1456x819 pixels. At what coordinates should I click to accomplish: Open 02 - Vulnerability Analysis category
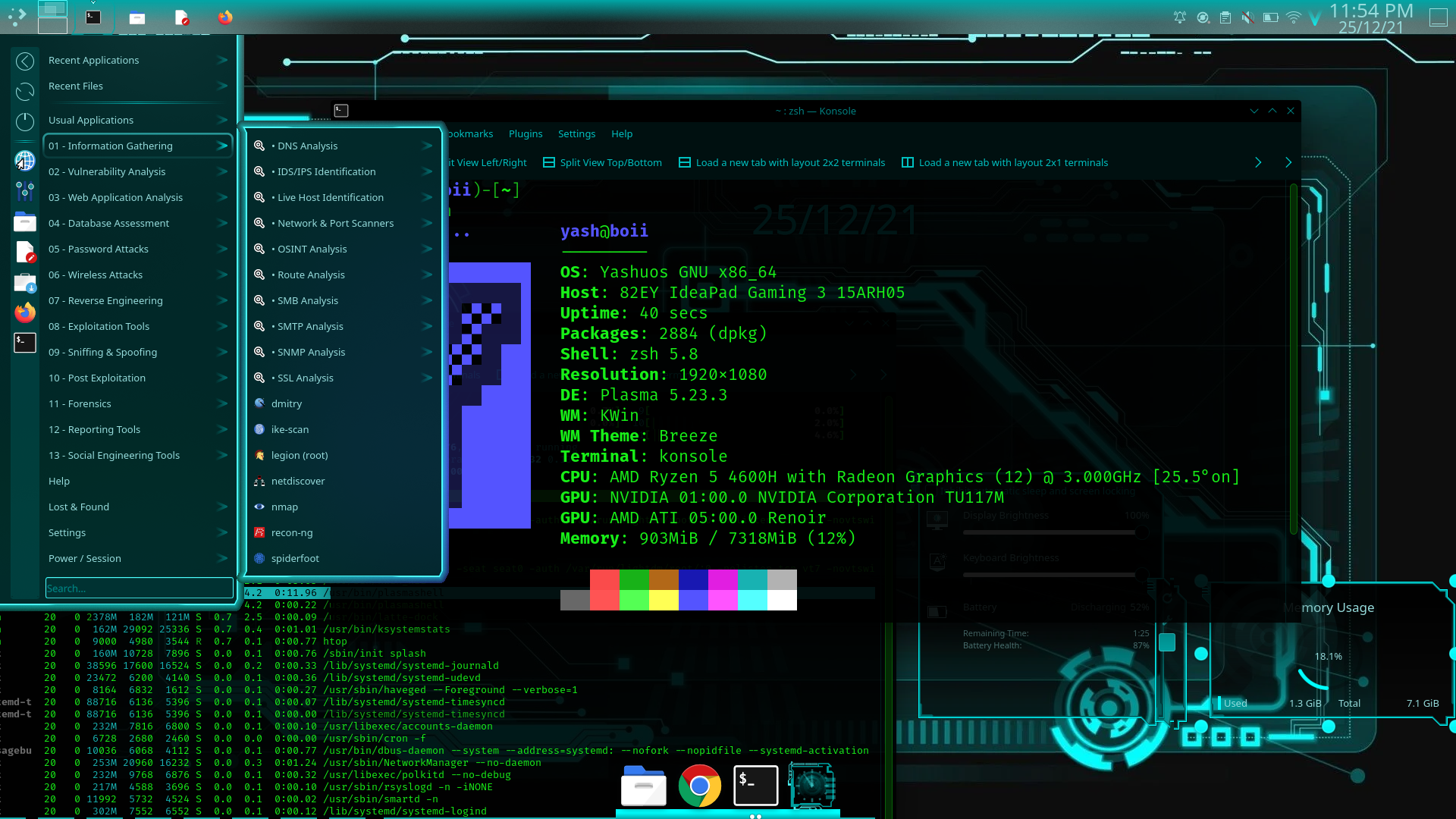pyautogui.click(x=137, y=171)
